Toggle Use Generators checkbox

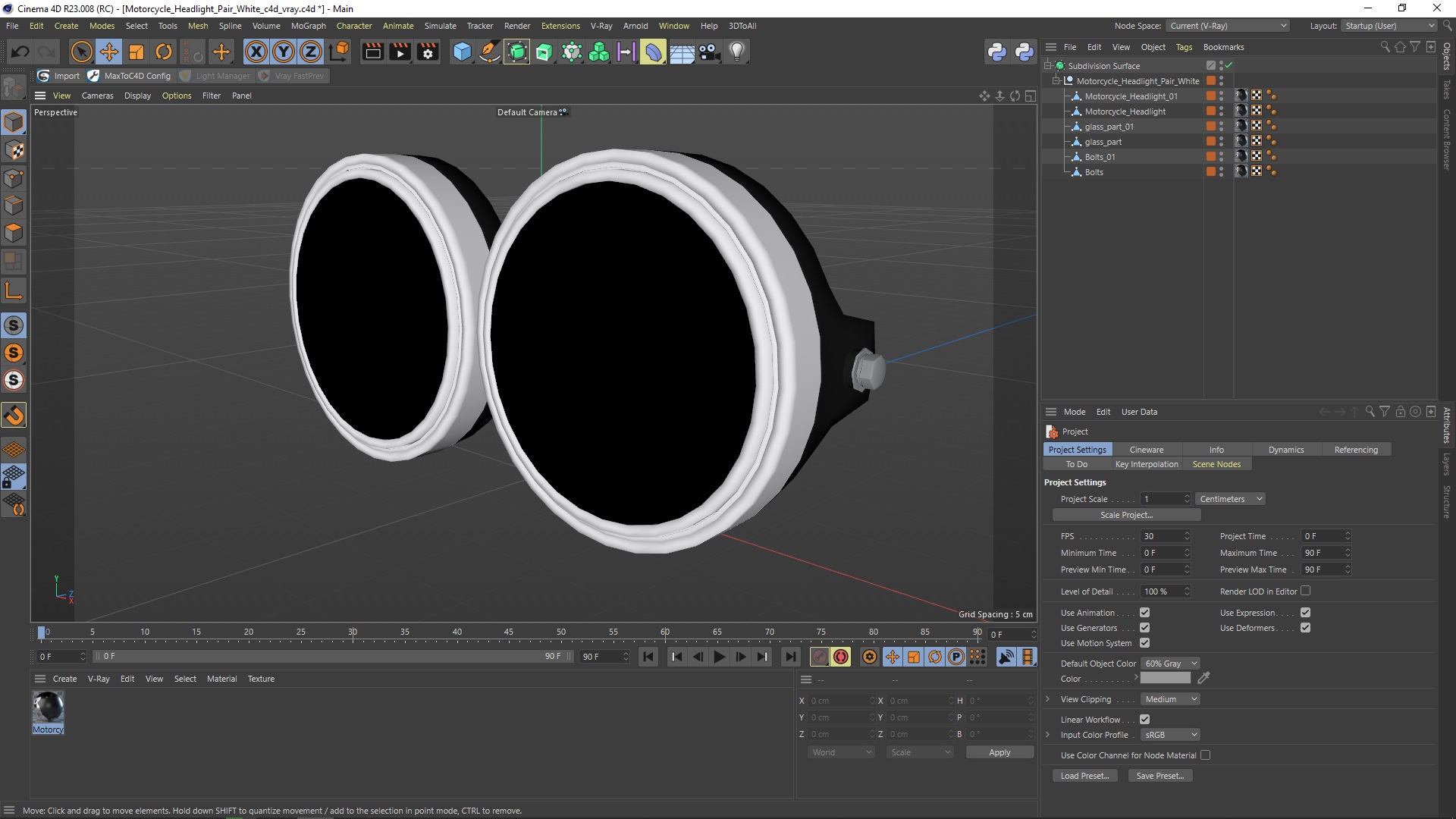coord(1144,628)
